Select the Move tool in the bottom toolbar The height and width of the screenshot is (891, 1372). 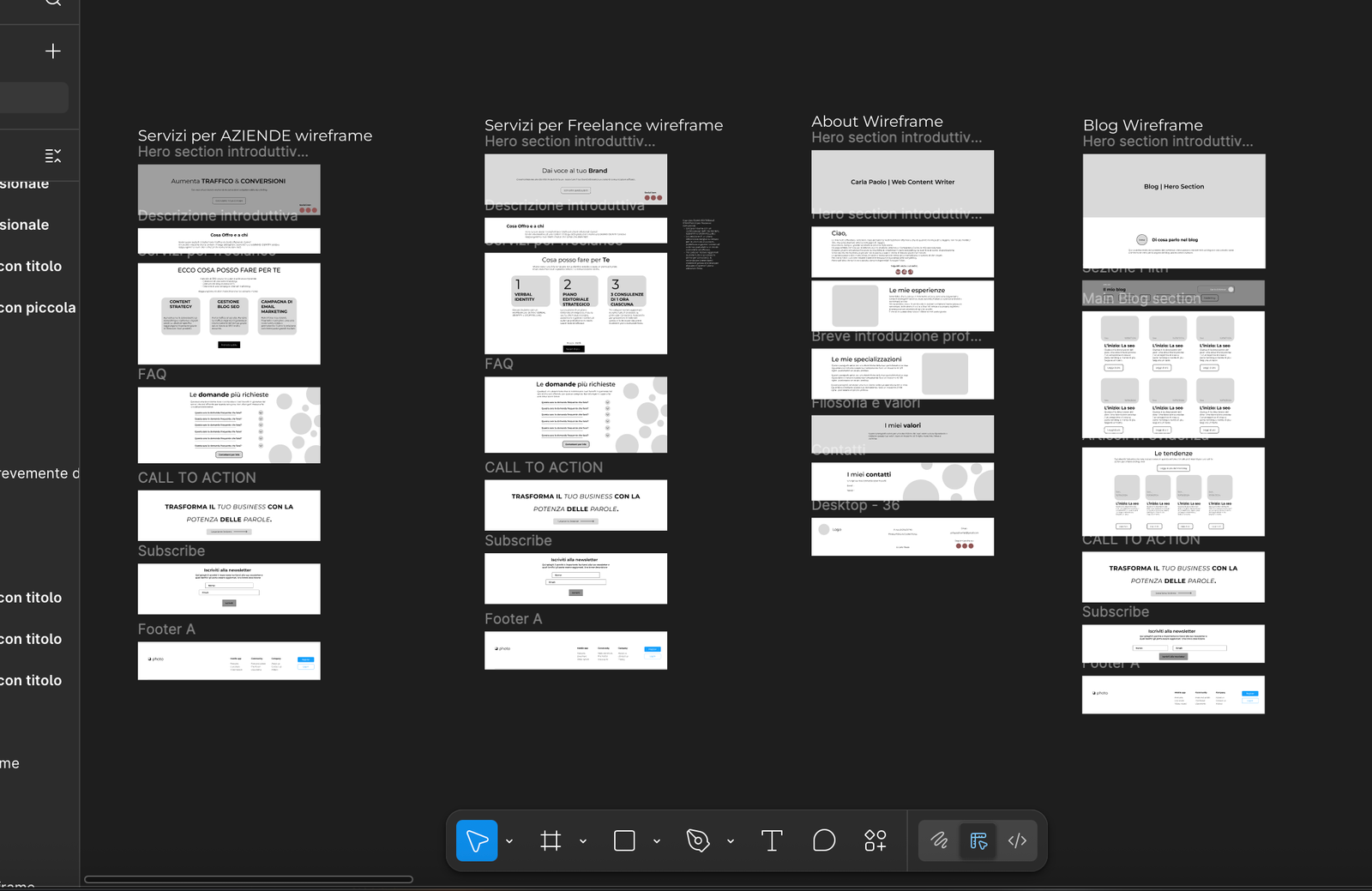tap(477, 840)
